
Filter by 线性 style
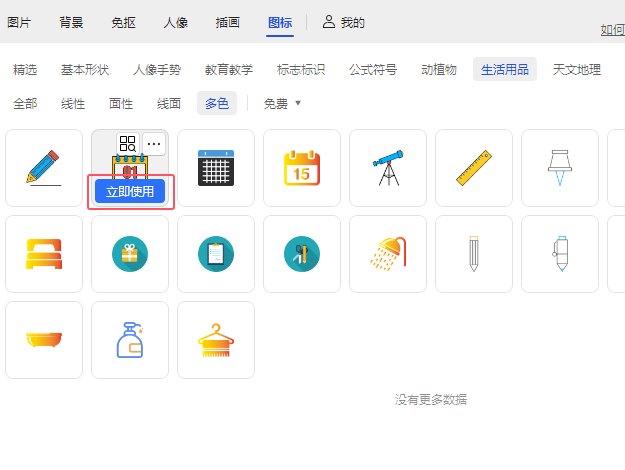[x=73, y=104]
